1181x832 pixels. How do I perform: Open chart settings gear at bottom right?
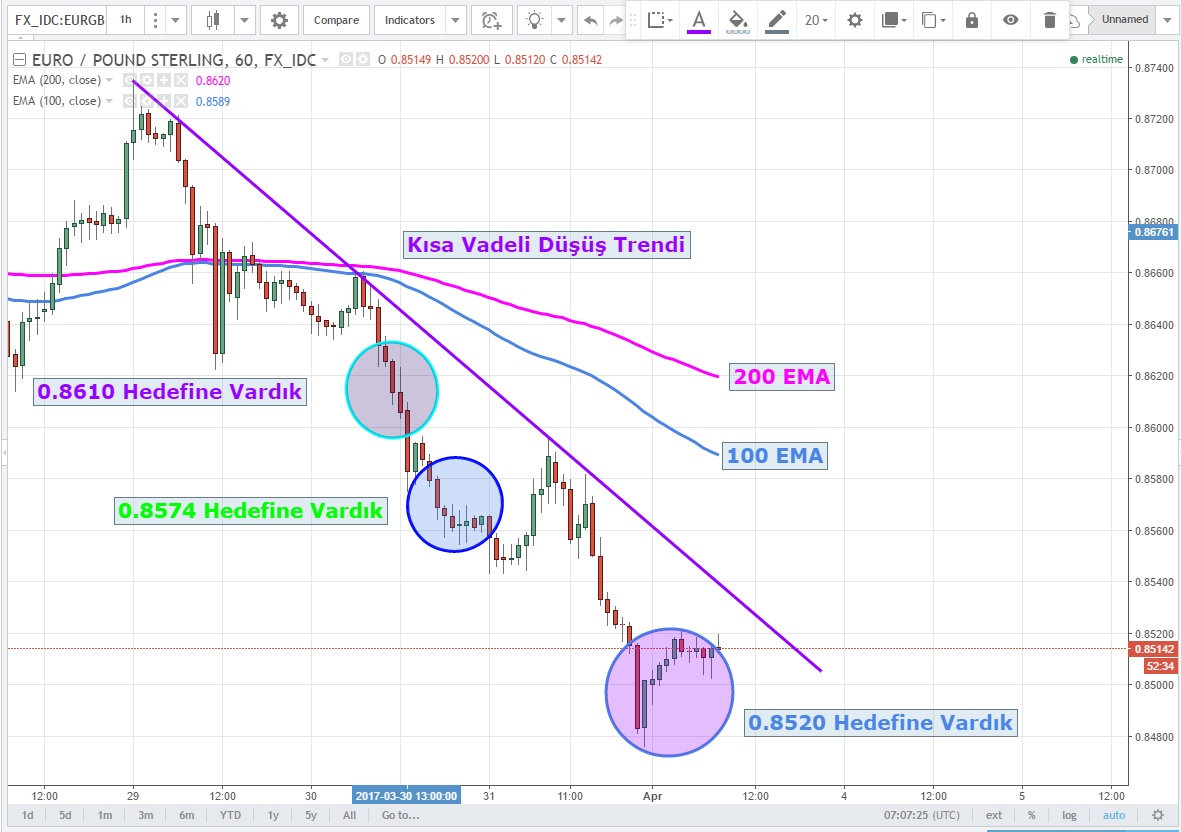(1158, 815)
